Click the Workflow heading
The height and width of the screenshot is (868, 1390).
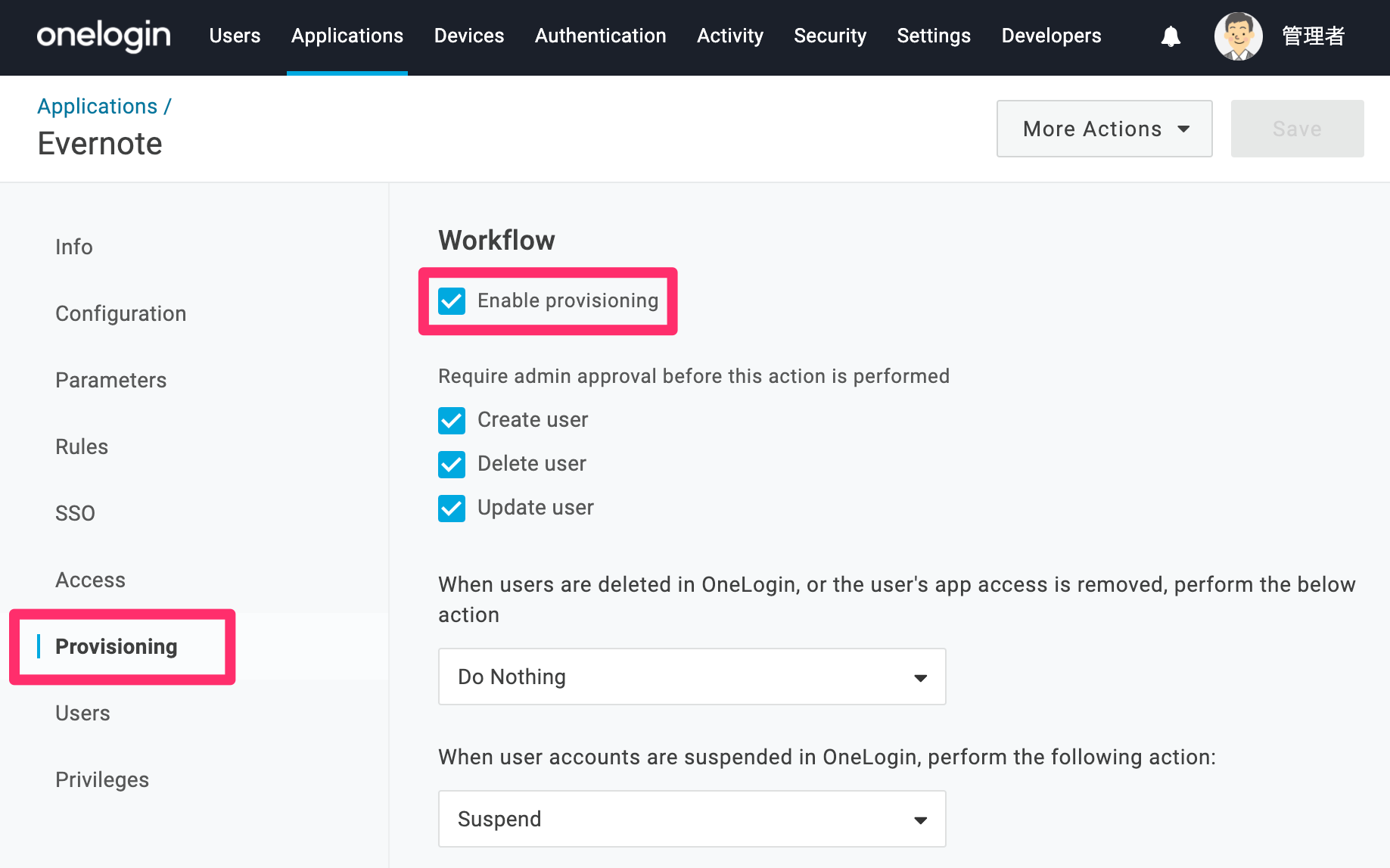coord(496,240)
